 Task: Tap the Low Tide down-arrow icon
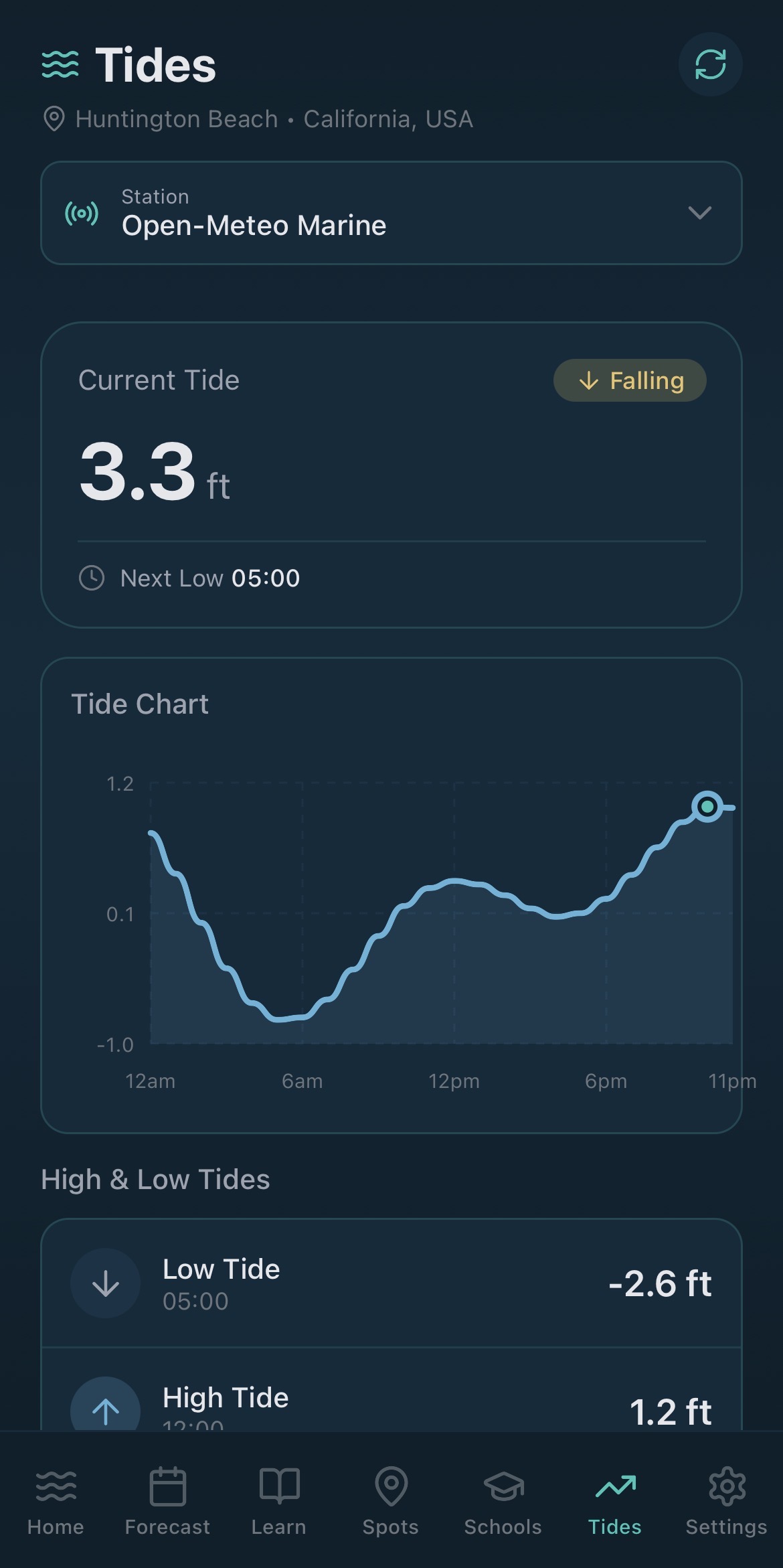point(105,1283)
